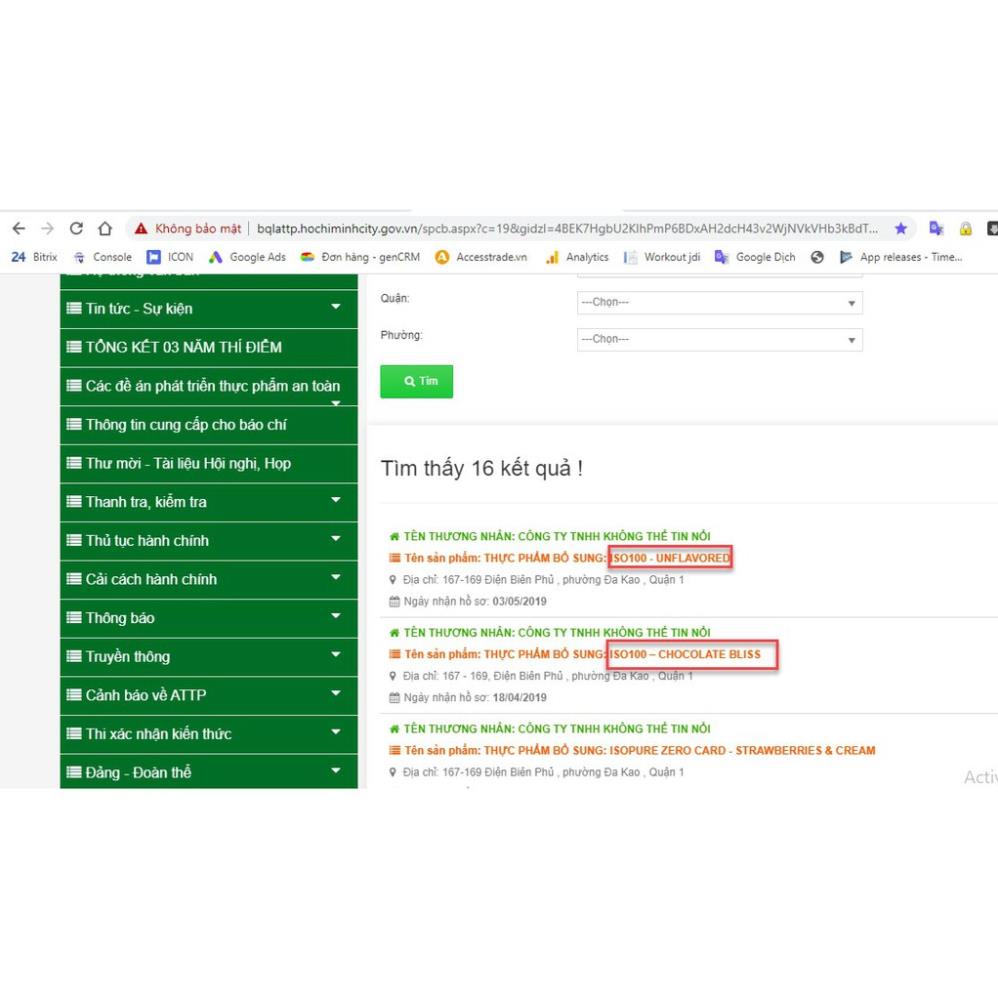
Task: Expand 'Cảnh báo về ATTP' menu
Action: 336,694
